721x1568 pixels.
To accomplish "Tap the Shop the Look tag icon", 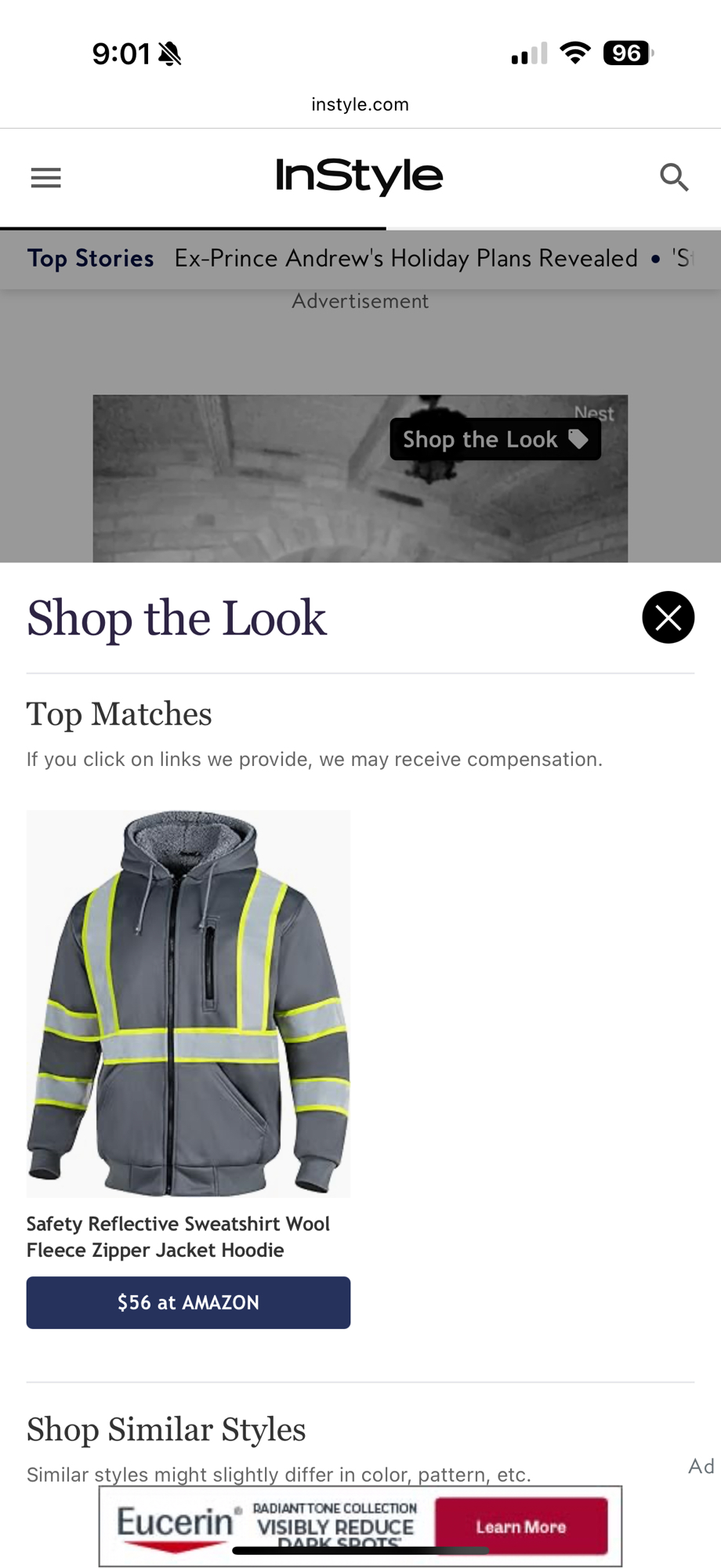I will click(x=578, y=439).
